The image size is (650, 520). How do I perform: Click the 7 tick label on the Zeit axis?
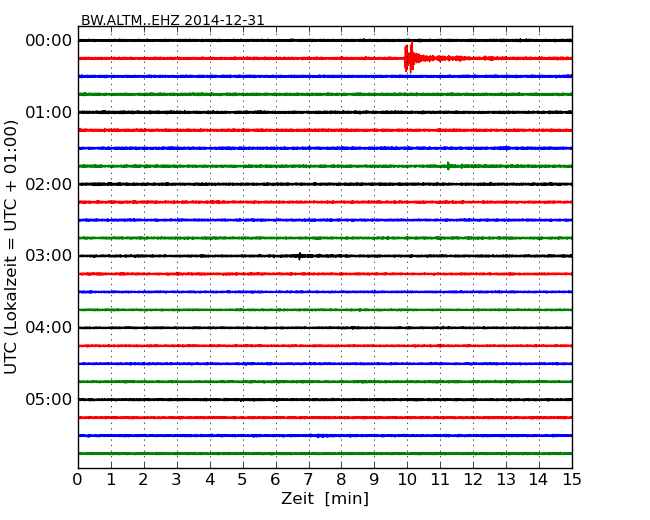tap(308, 480)
